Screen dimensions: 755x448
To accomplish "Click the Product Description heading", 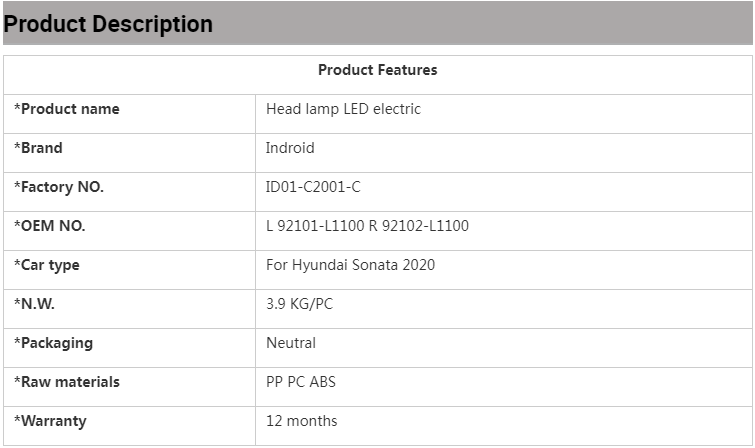I will click(x=108, y=24).
